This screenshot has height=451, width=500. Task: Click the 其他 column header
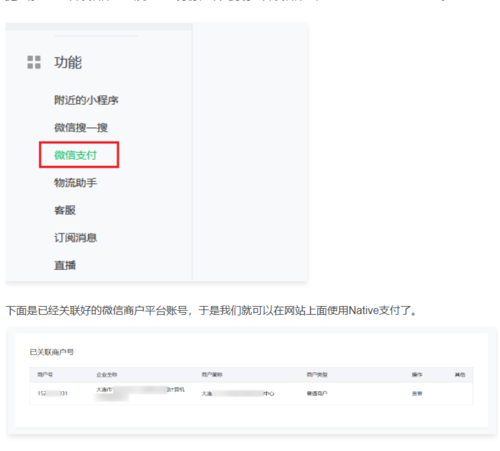[460, 375]
